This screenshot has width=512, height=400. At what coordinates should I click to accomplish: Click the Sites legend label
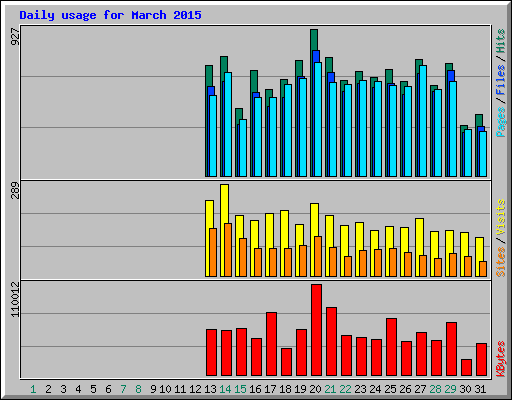[x=500, y=262]
